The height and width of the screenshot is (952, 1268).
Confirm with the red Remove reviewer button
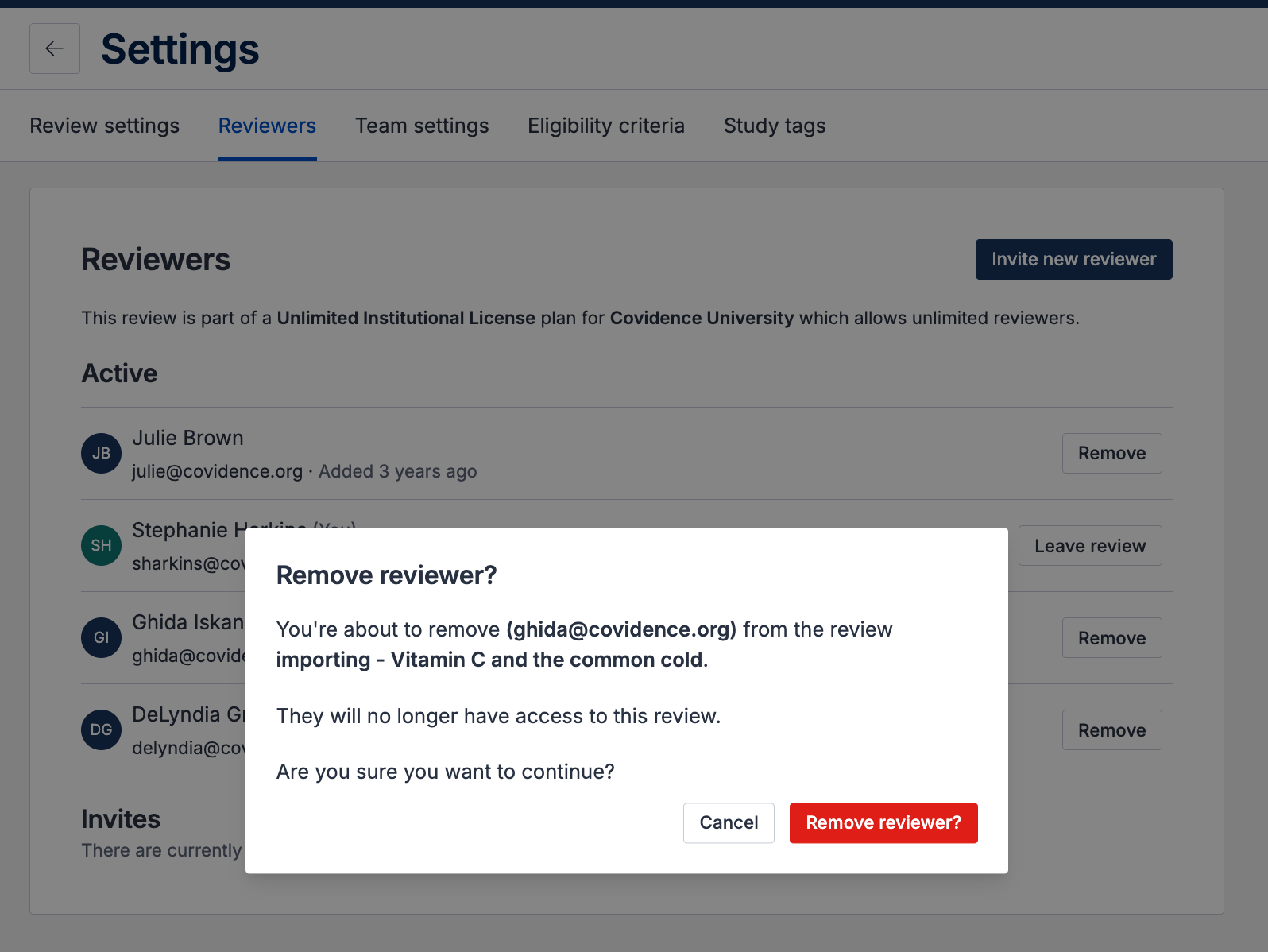(883, 822)
